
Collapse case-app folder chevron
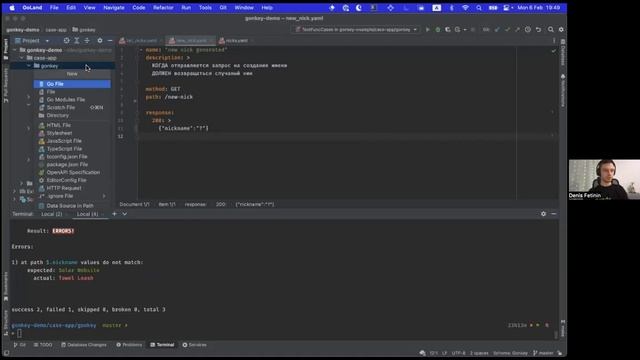[22, 58]
